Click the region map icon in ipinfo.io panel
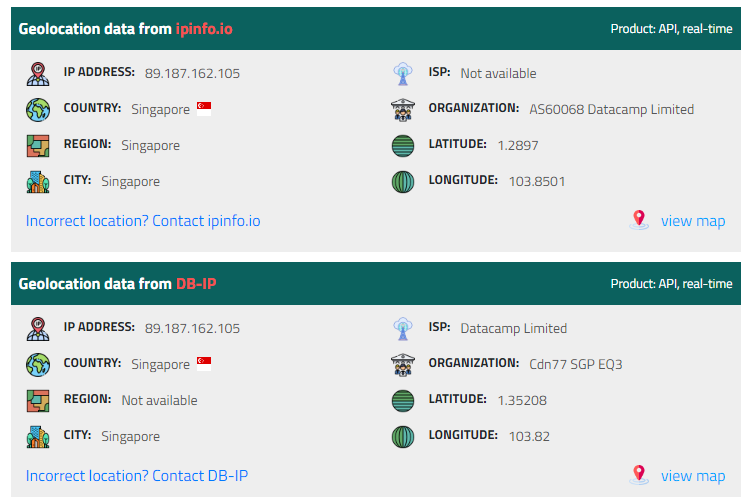The height and width of the screenshot is (497, 744). (x=38, y=146)
